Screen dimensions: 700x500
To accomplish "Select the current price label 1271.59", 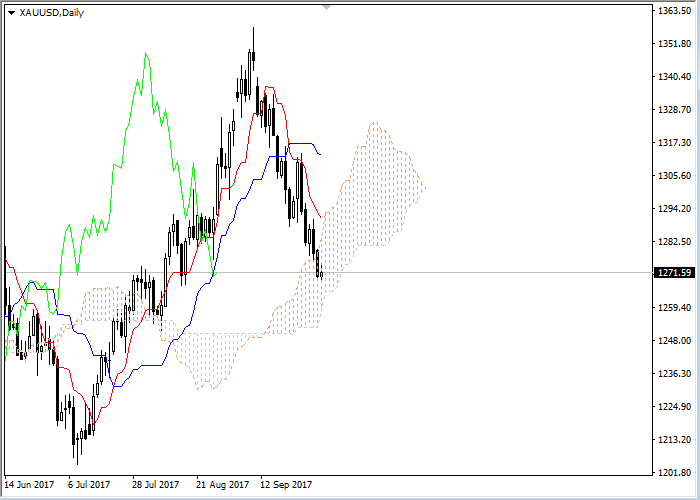I will [675, 272].
